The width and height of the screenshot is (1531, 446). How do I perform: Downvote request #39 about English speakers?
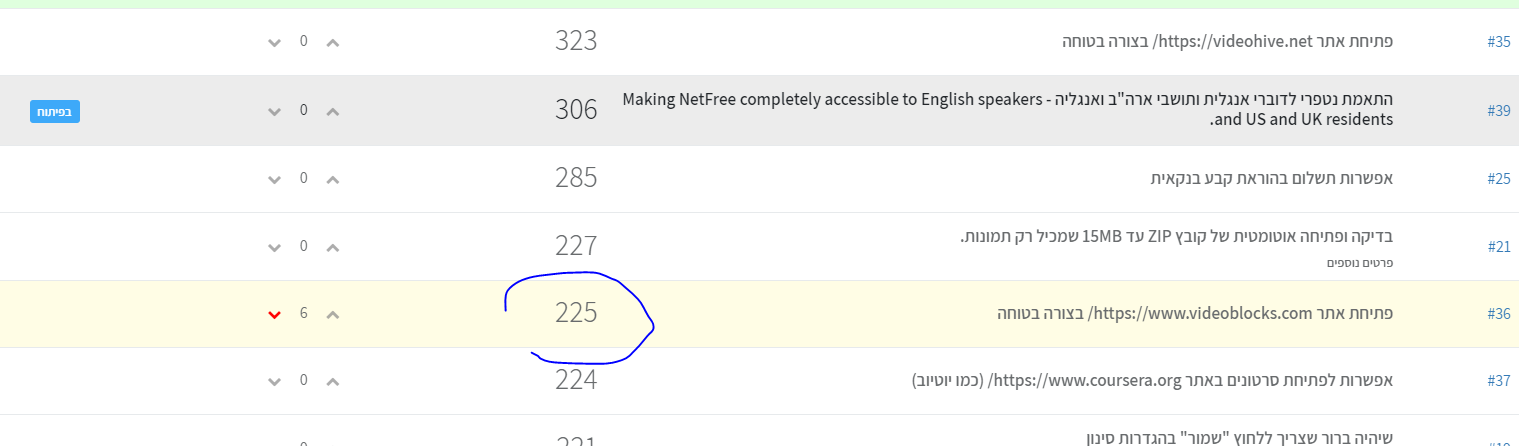point(274,111)
